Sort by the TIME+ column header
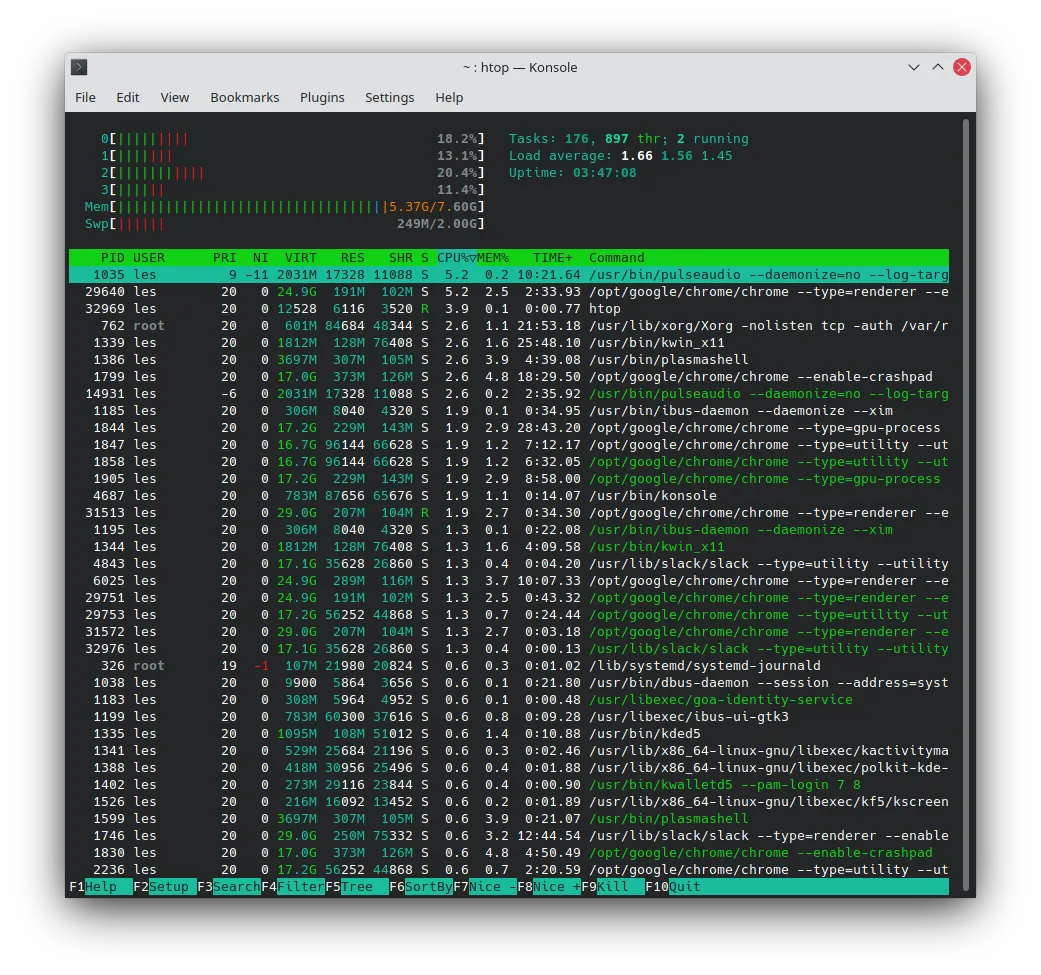This screenshot has height=975, width=1041. (x=552, y=258)
